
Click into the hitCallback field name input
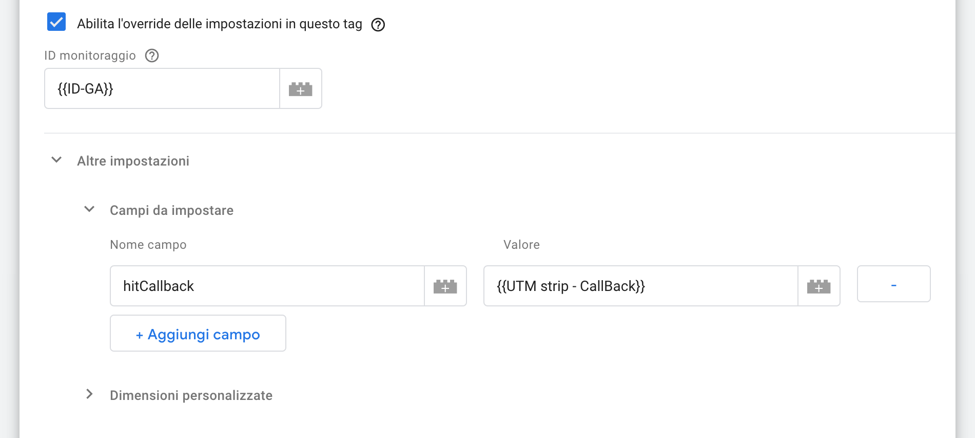point(267,286)
